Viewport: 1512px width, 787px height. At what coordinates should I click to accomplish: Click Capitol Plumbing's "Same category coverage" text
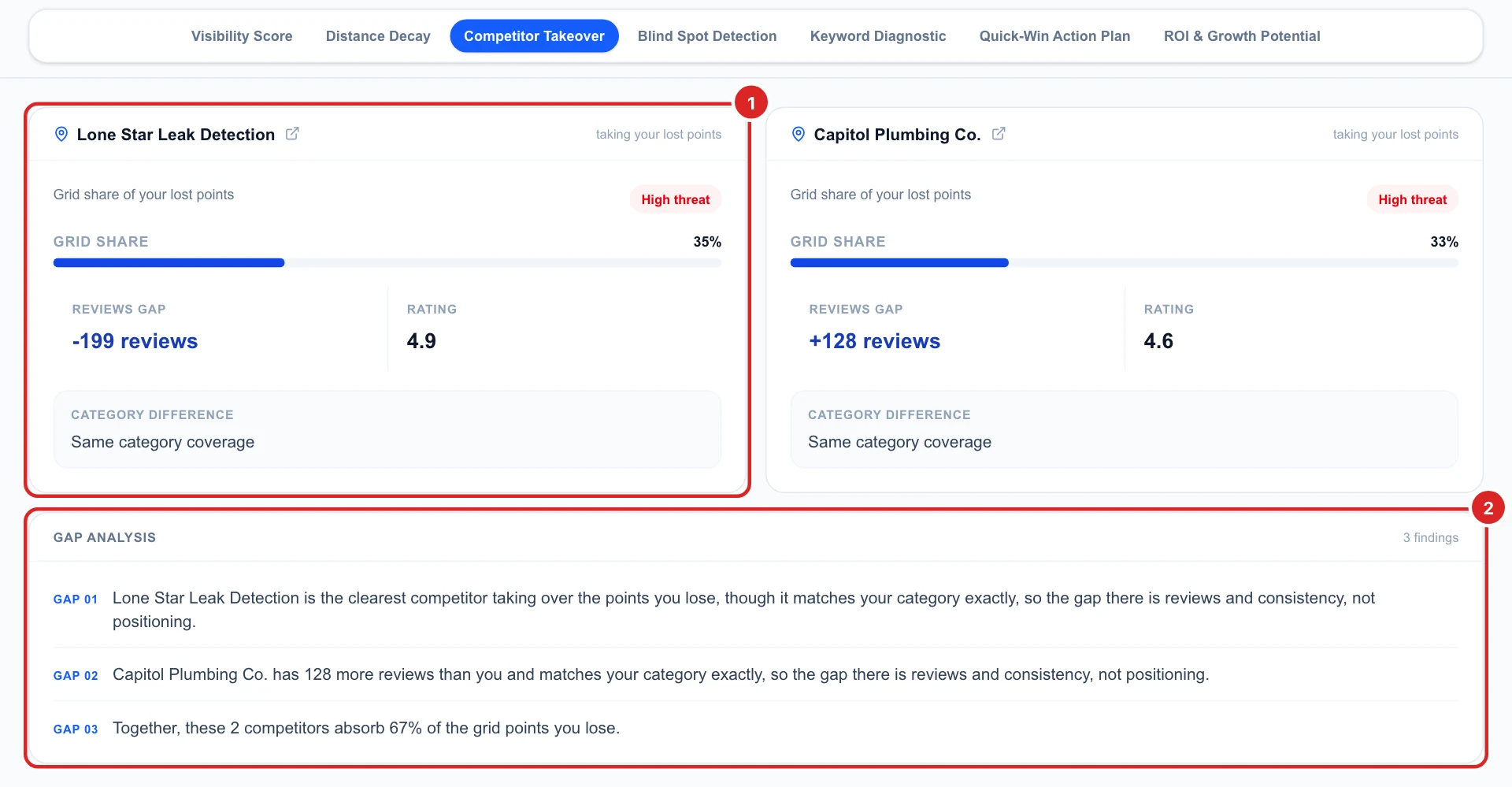899,442
